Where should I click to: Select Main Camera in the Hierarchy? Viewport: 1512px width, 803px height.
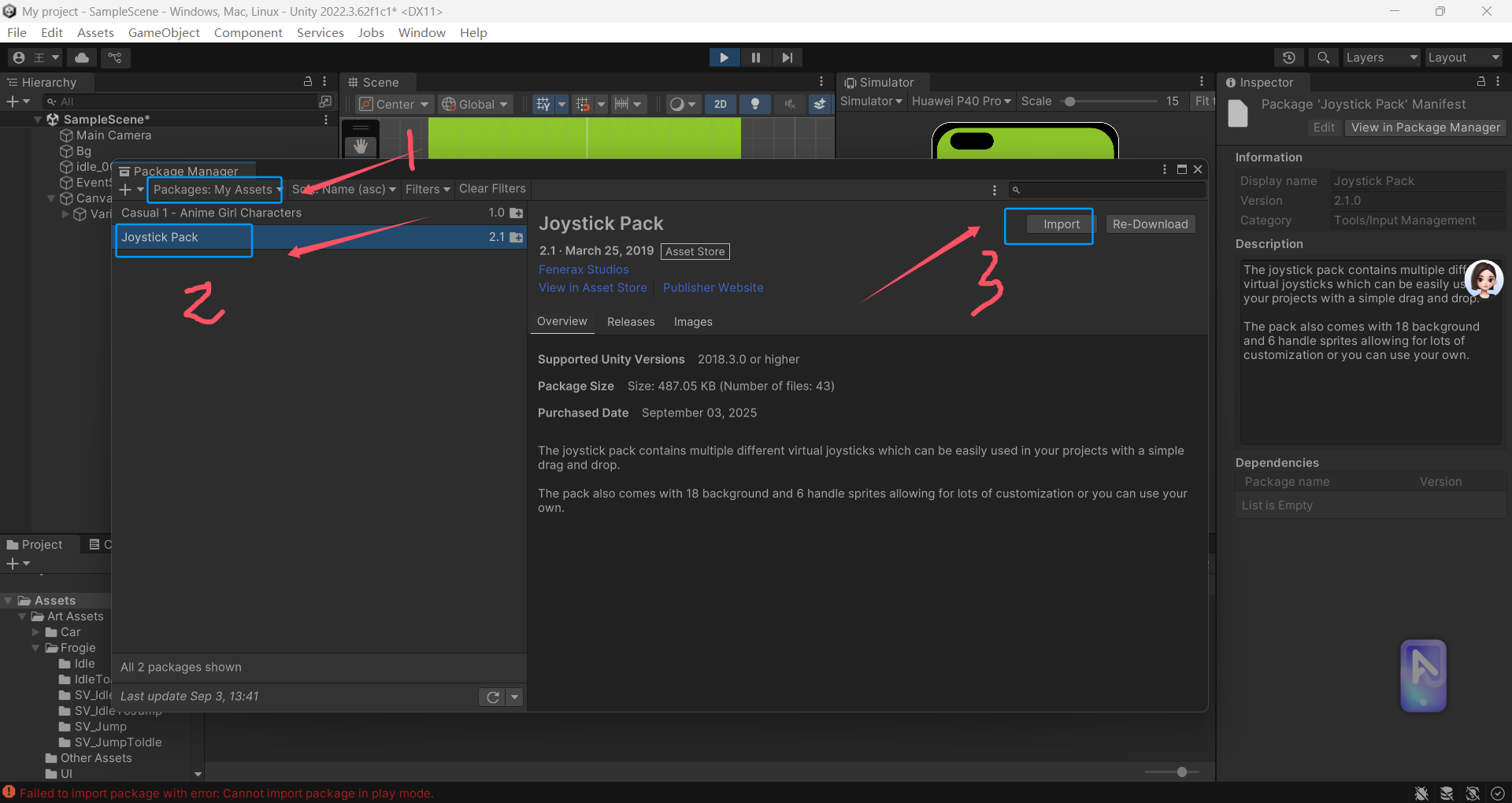coord(113,135)
